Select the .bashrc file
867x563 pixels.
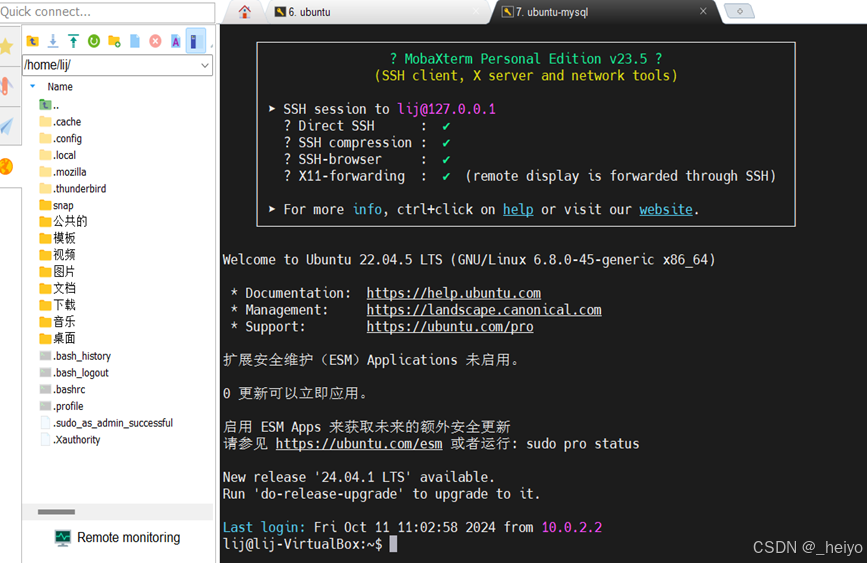pos(62,389)
